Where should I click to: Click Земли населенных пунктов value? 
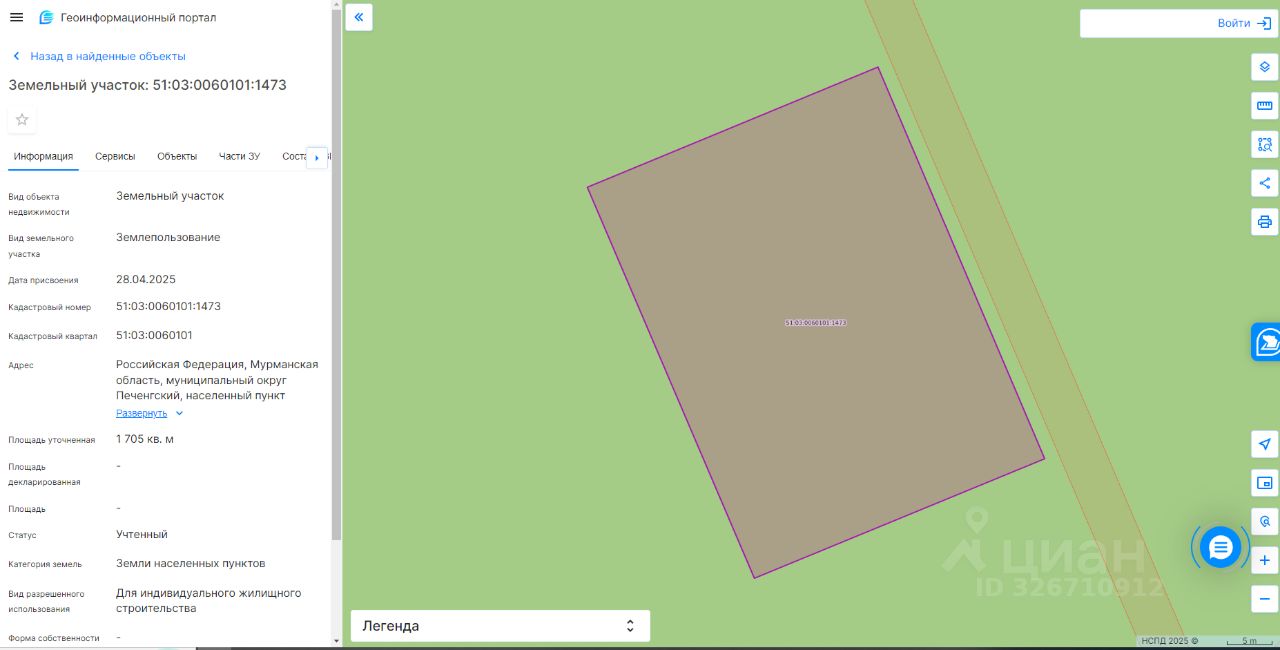coord(191,563)
